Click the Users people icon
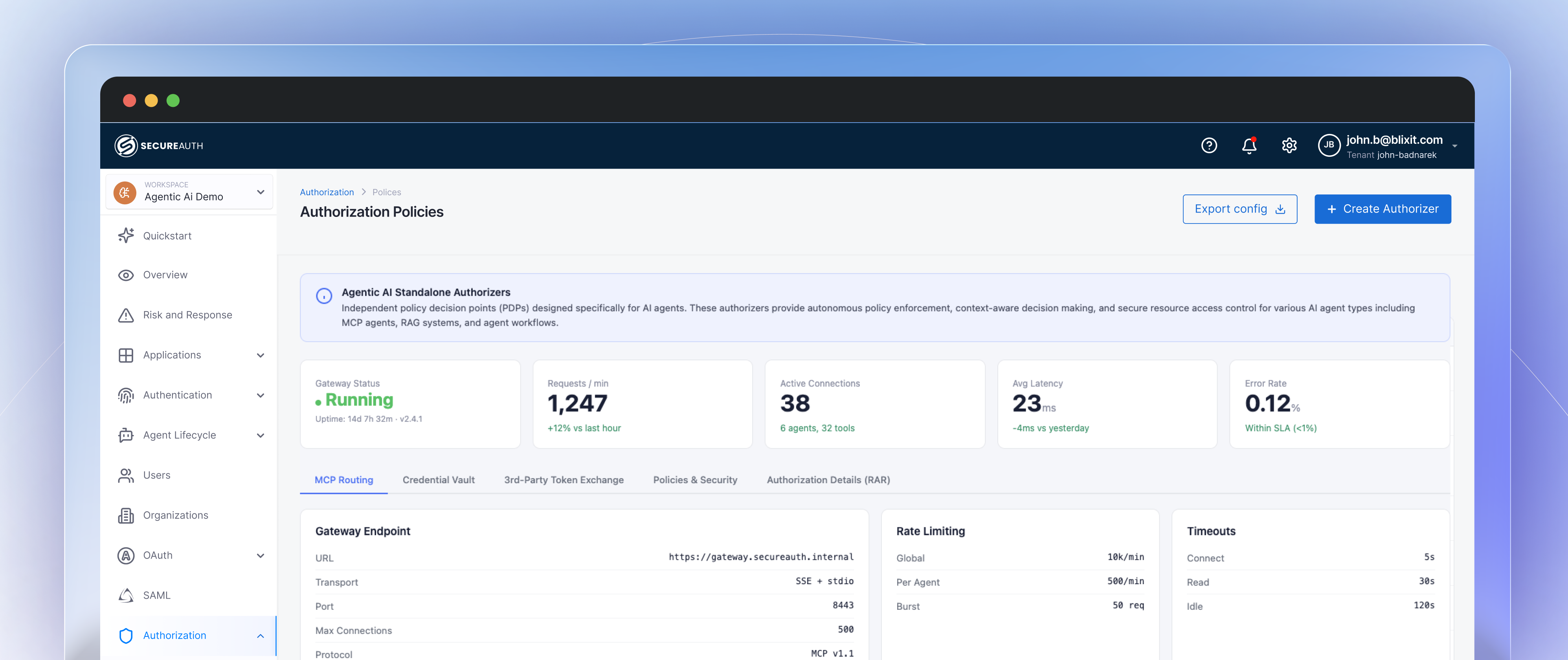 point(125,475)
